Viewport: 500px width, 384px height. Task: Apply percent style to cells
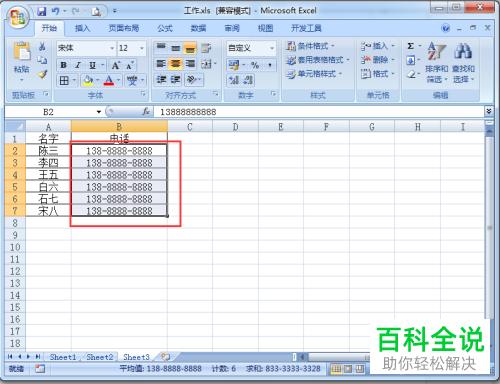pyautogui.click(x=255, y=65)
